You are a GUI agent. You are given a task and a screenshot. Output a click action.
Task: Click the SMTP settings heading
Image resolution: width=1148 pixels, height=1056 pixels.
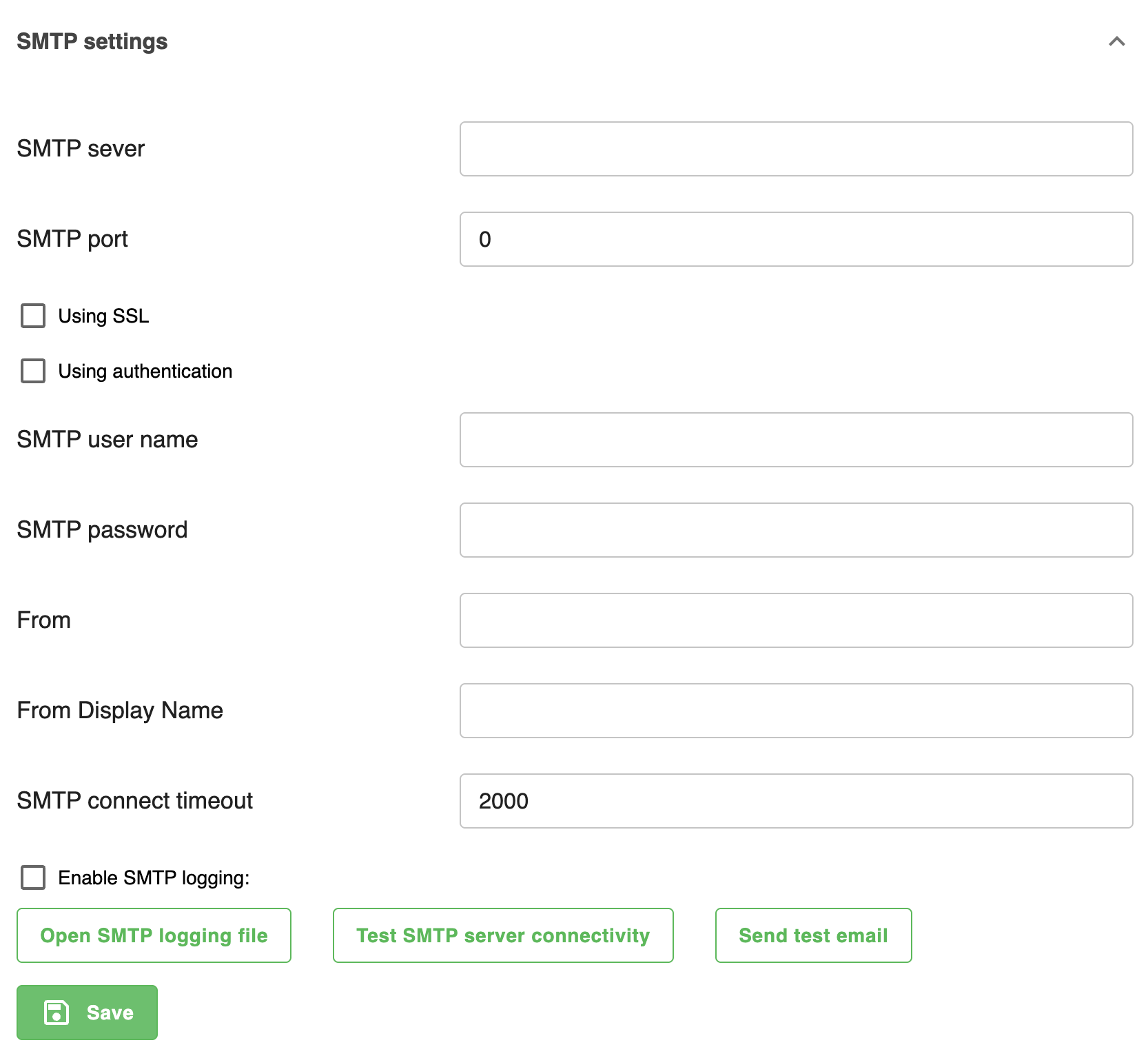92,41
